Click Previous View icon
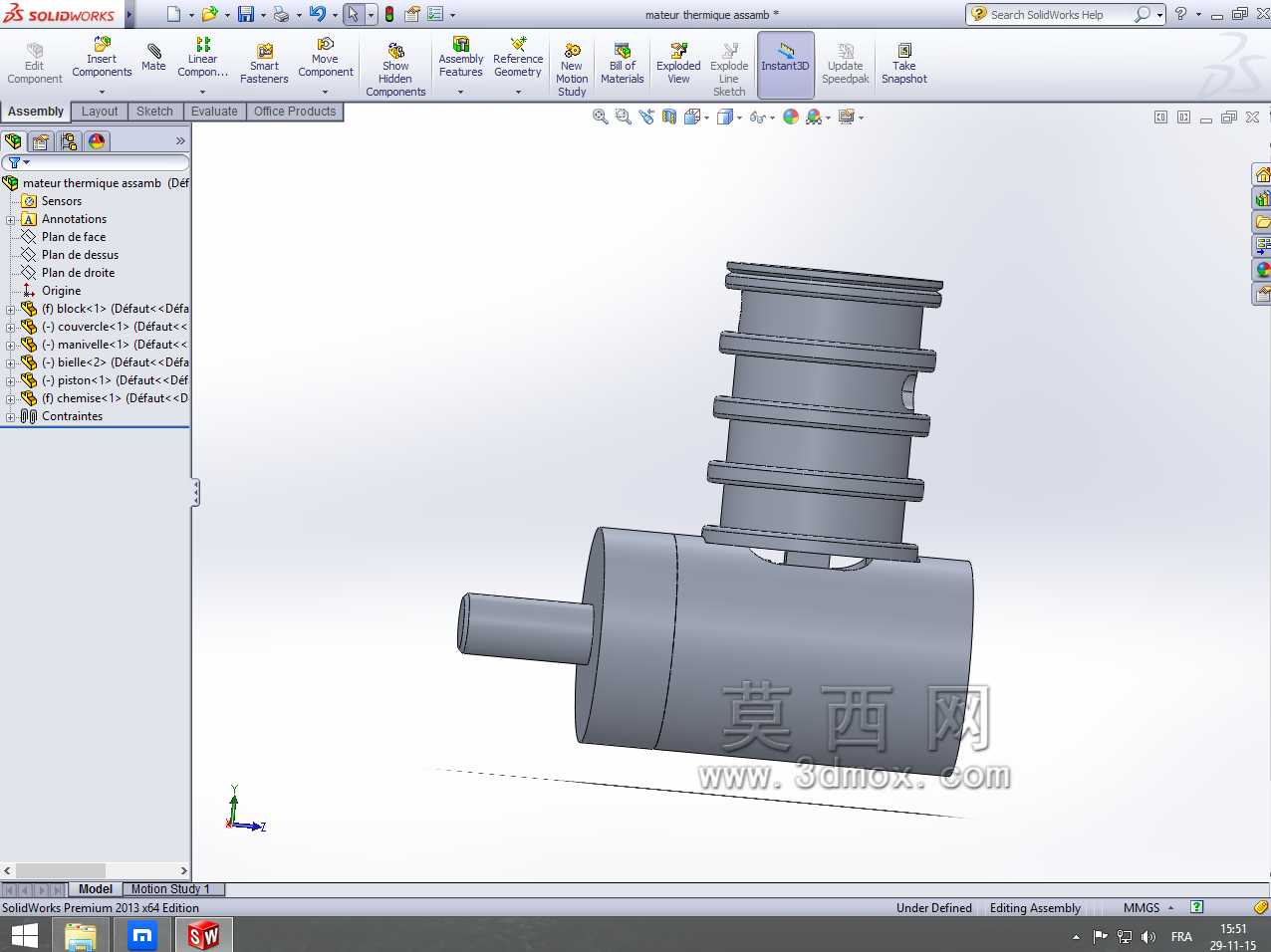This screenshot has width=1271, height=952. click(646, 117)
